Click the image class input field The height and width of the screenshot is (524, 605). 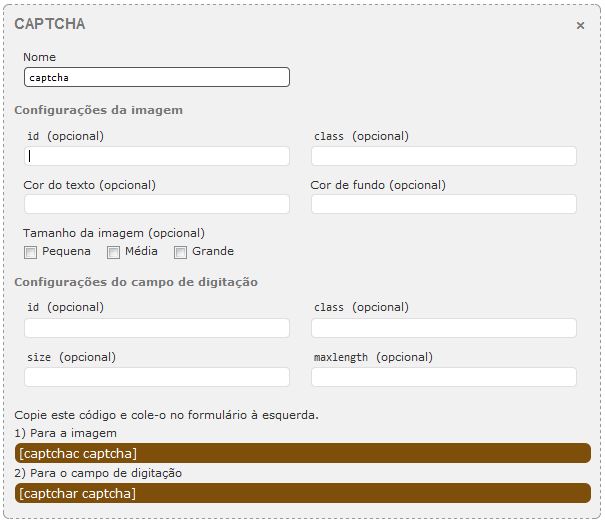tap(444, 156)
